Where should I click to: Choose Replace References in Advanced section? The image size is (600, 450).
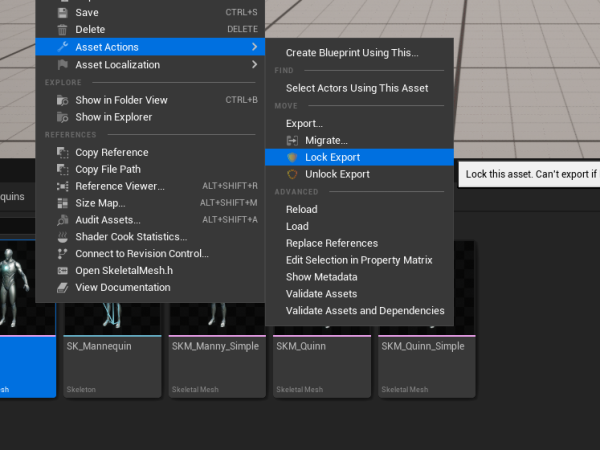(x=331, y=243)
